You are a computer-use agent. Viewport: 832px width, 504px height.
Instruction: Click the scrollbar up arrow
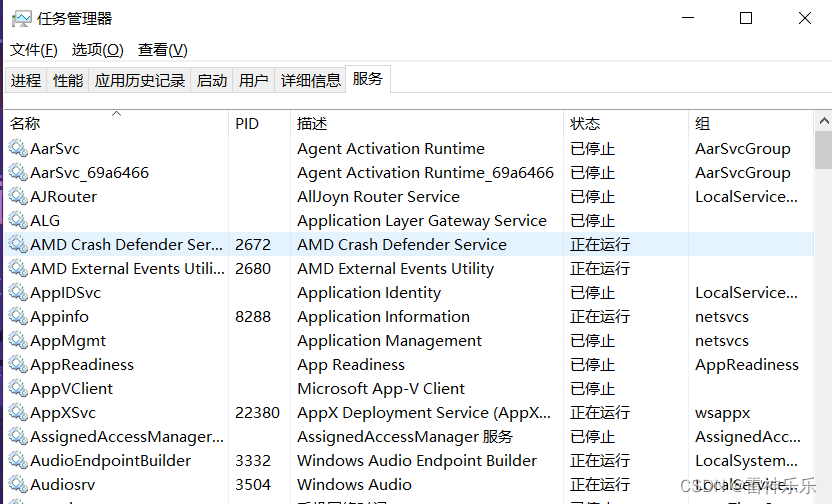tap(824, 121)
